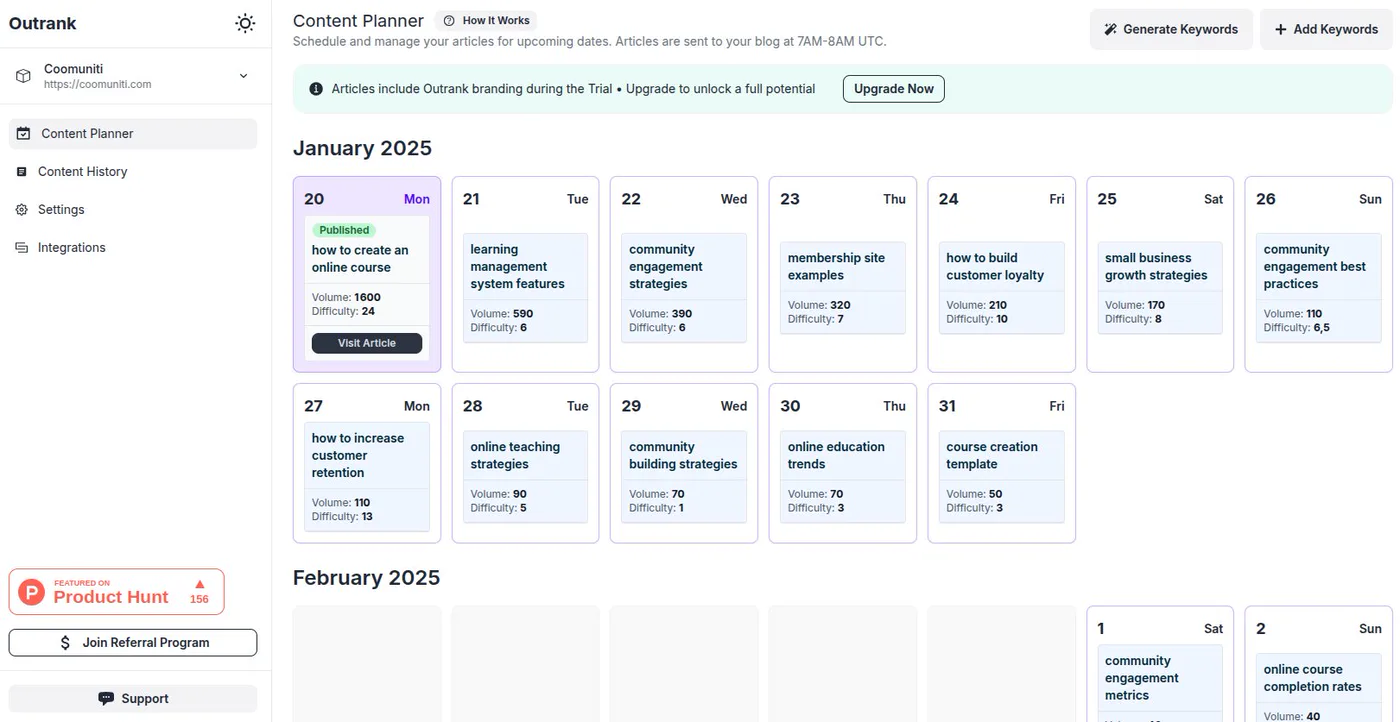This screenshot has width=1400, height=722.
Task: Click the Integrations icon in sidebar
Action: pyautogui.click(x=22, y=248)
